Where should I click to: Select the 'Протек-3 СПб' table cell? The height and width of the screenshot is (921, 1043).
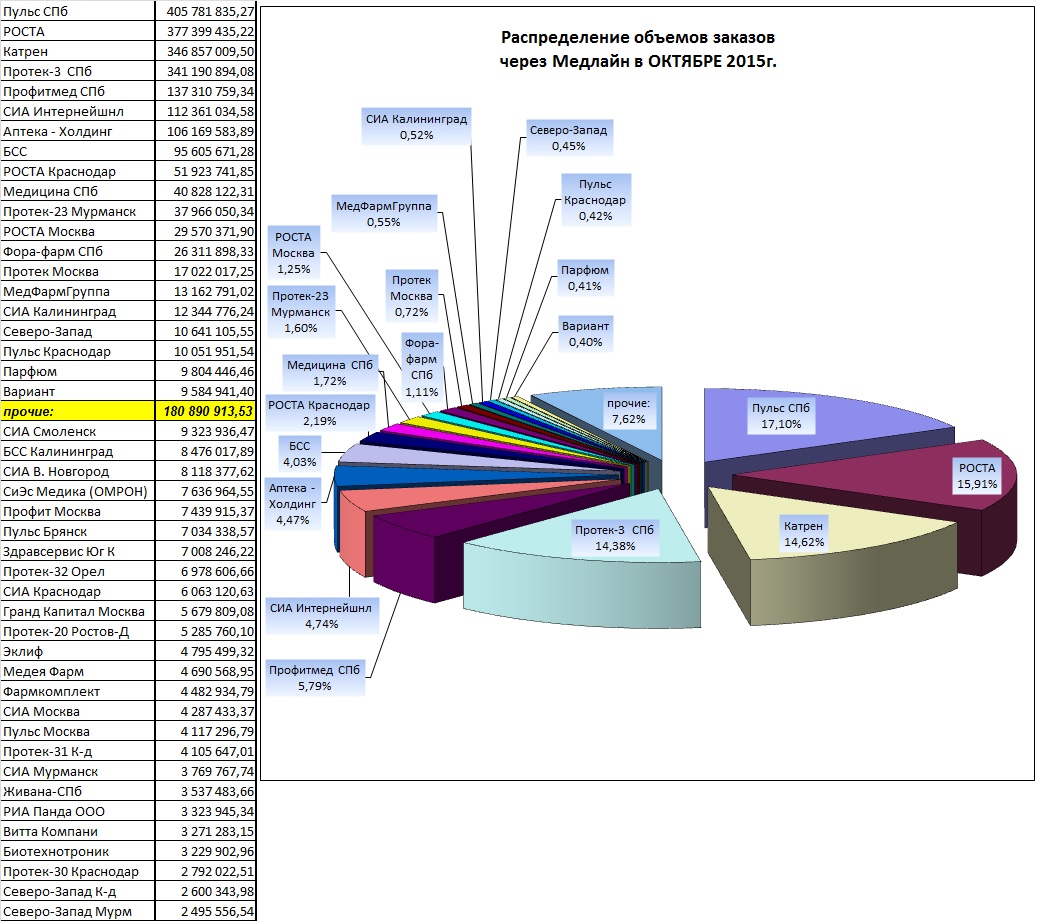coord(78,71)
